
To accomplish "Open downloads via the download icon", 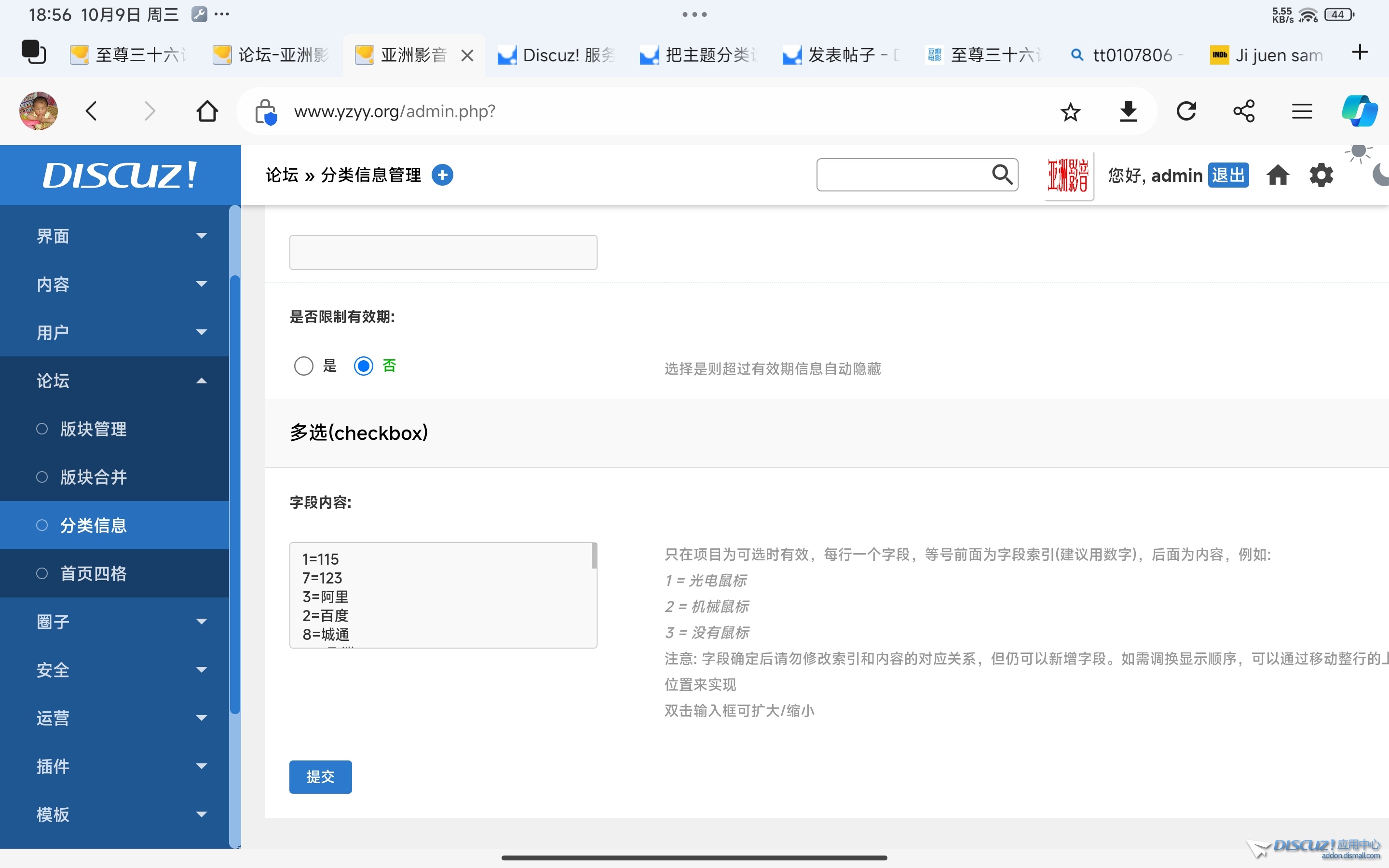I will [1129, 111].
